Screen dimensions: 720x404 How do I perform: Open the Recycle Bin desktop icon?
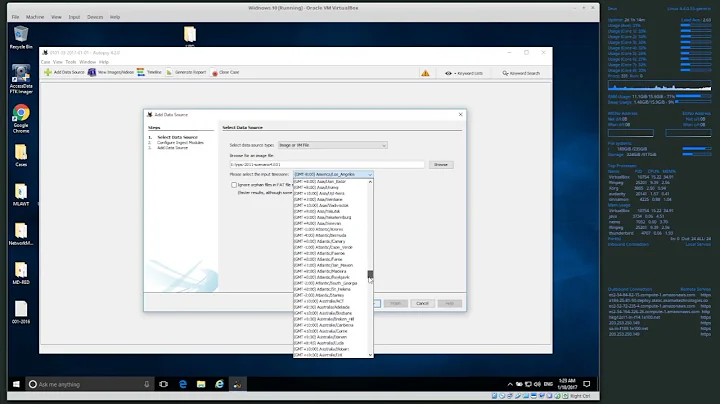coord(21,38)
